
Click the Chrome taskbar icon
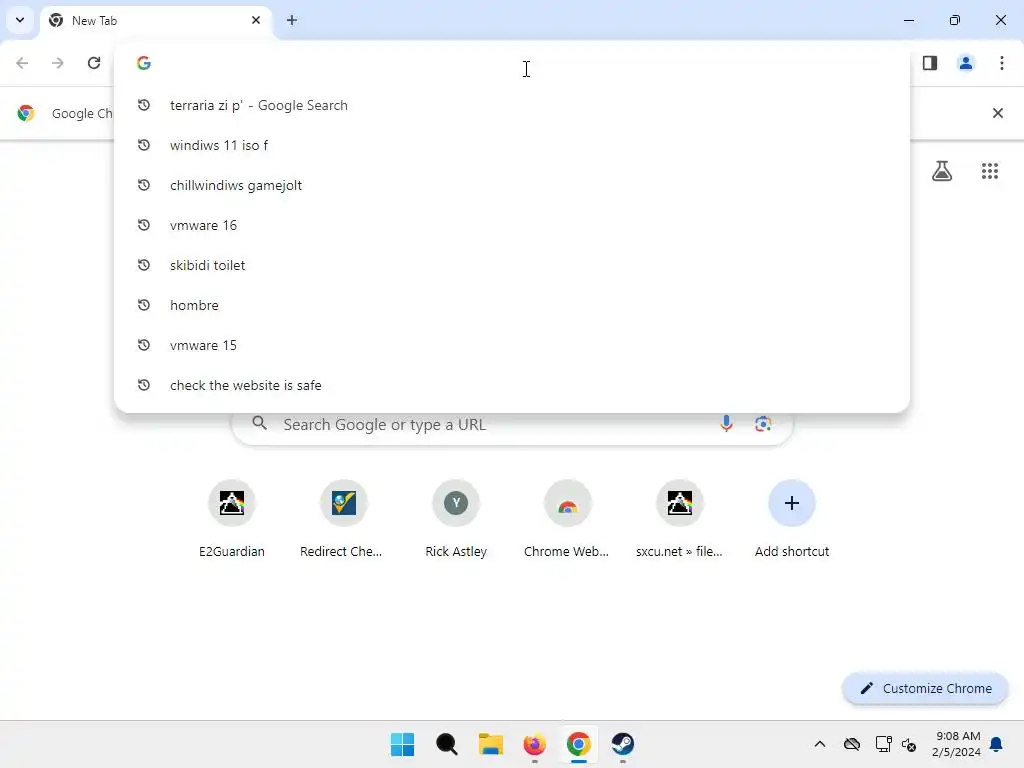click(x=579, y=744)
